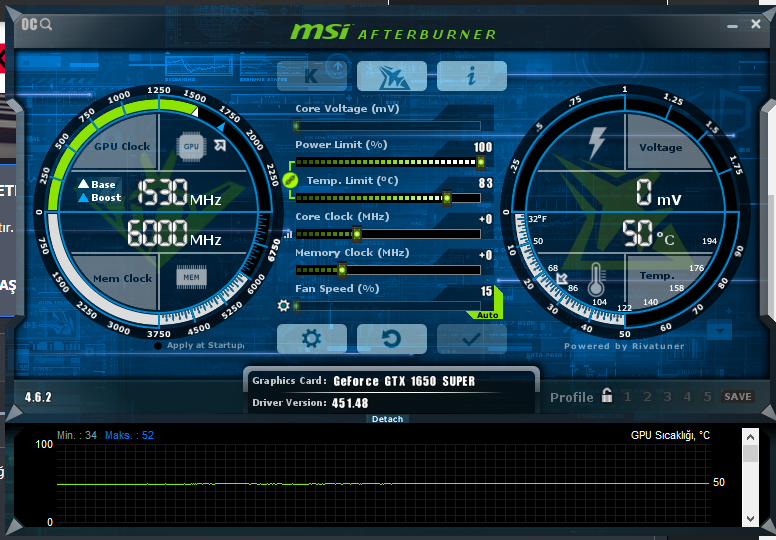Image resolution: width=776 pixels, height=540 pixels.
Task: Click the GPU Sıcaklığı graph label
Action: [x=670, y=436]
